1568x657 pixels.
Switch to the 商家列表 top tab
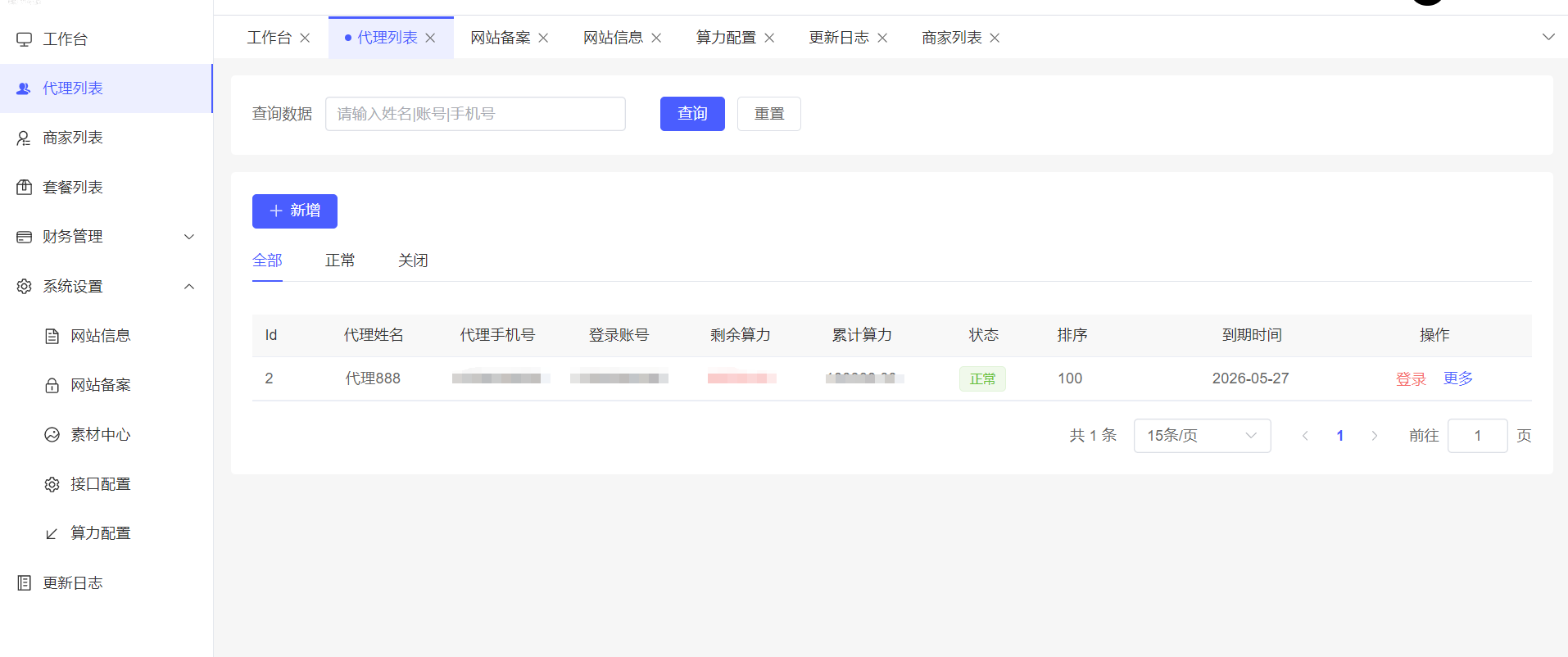(951, 39)
